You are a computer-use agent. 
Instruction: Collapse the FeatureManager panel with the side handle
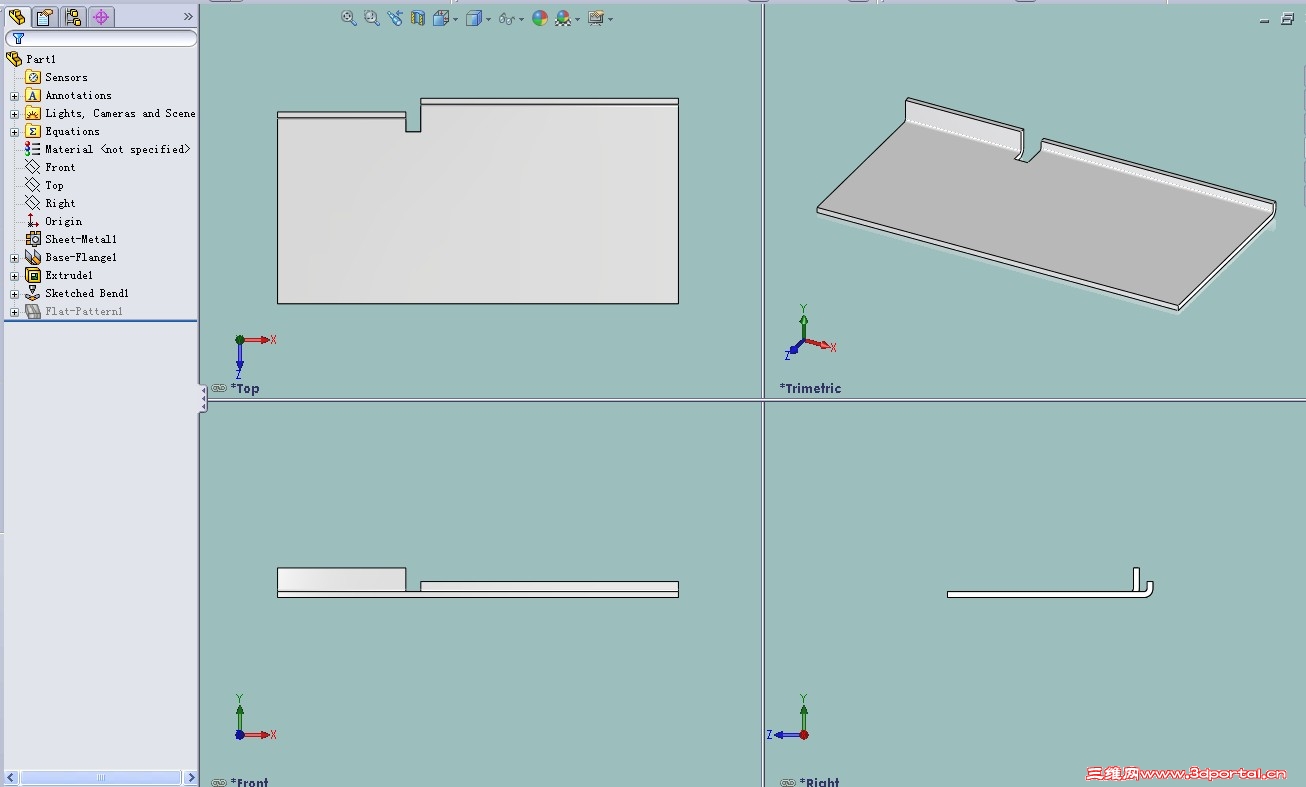pos(203,398)
